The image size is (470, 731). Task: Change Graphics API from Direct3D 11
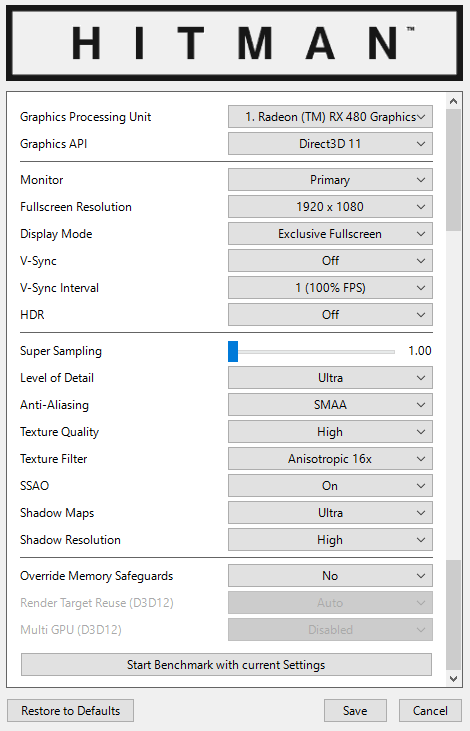(330, 144)
